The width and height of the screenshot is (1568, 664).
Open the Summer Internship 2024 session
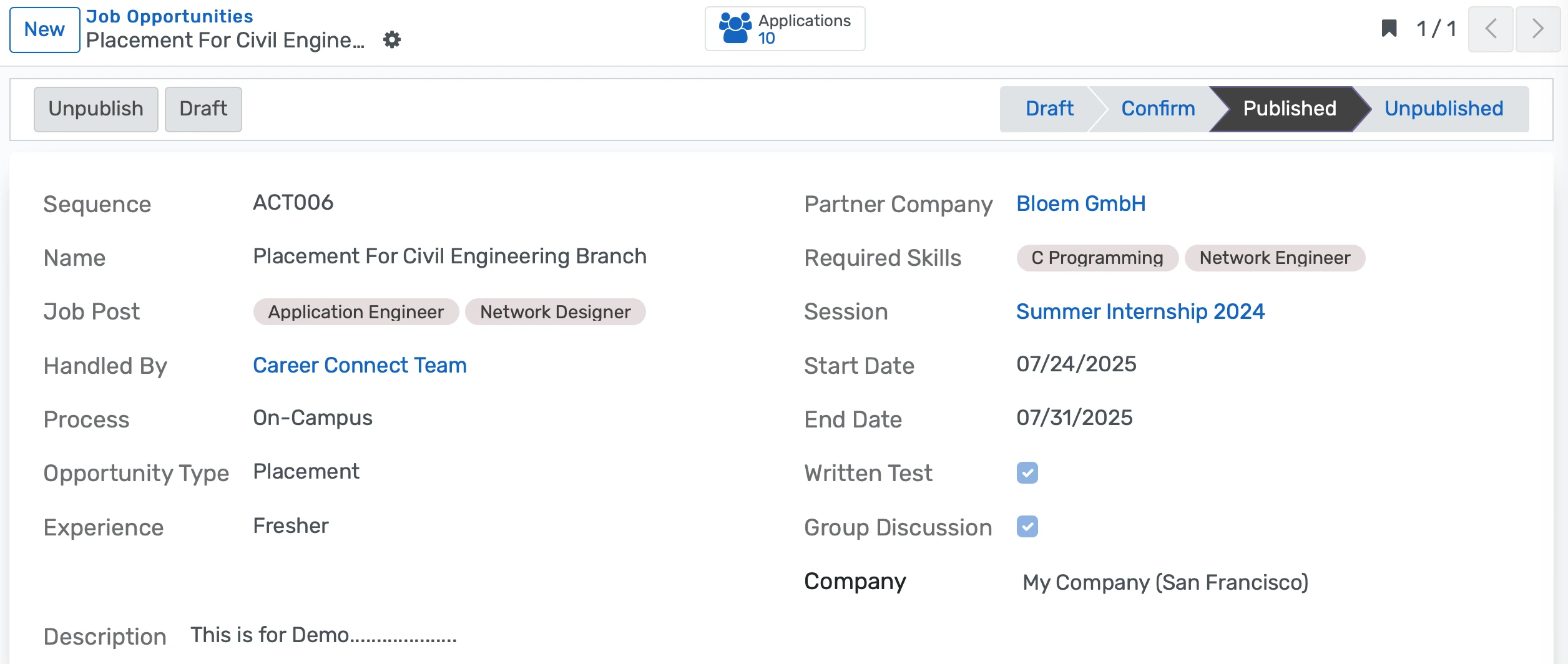pos(1140,311)
